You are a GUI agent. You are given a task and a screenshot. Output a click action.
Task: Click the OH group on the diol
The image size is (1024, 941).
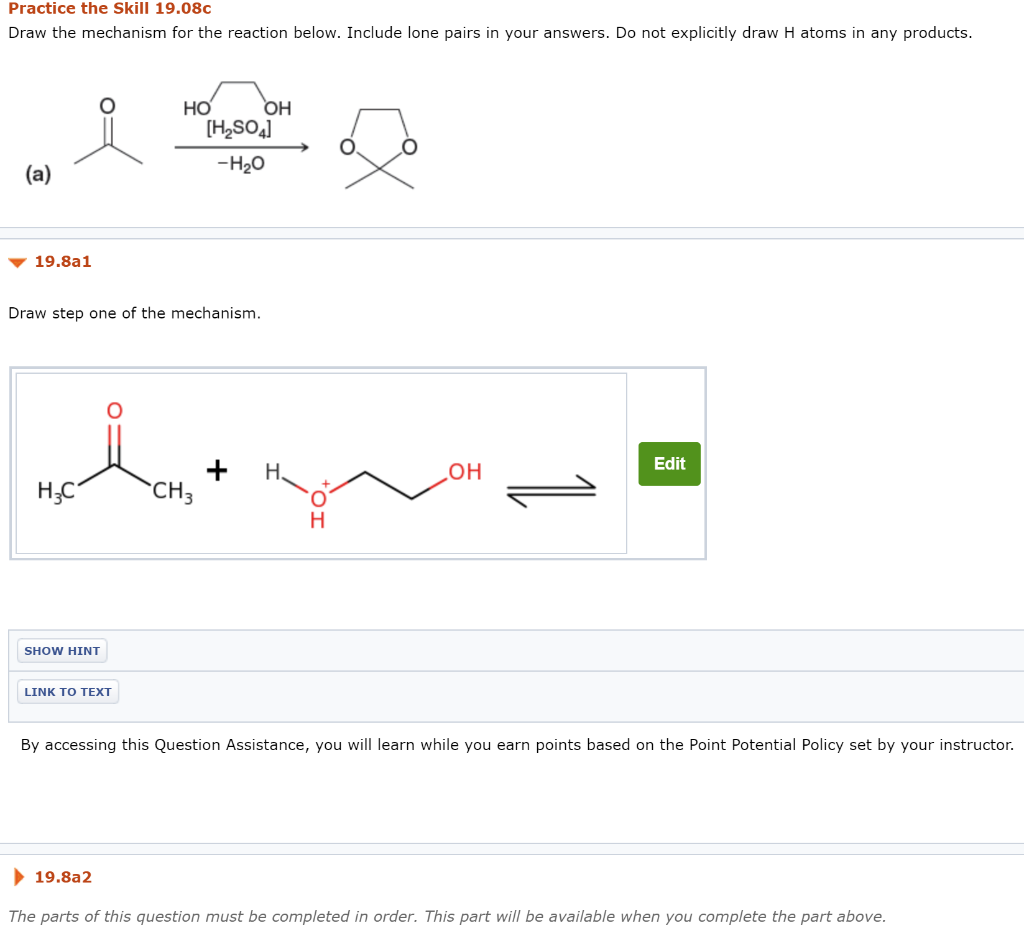pos(462,470)
